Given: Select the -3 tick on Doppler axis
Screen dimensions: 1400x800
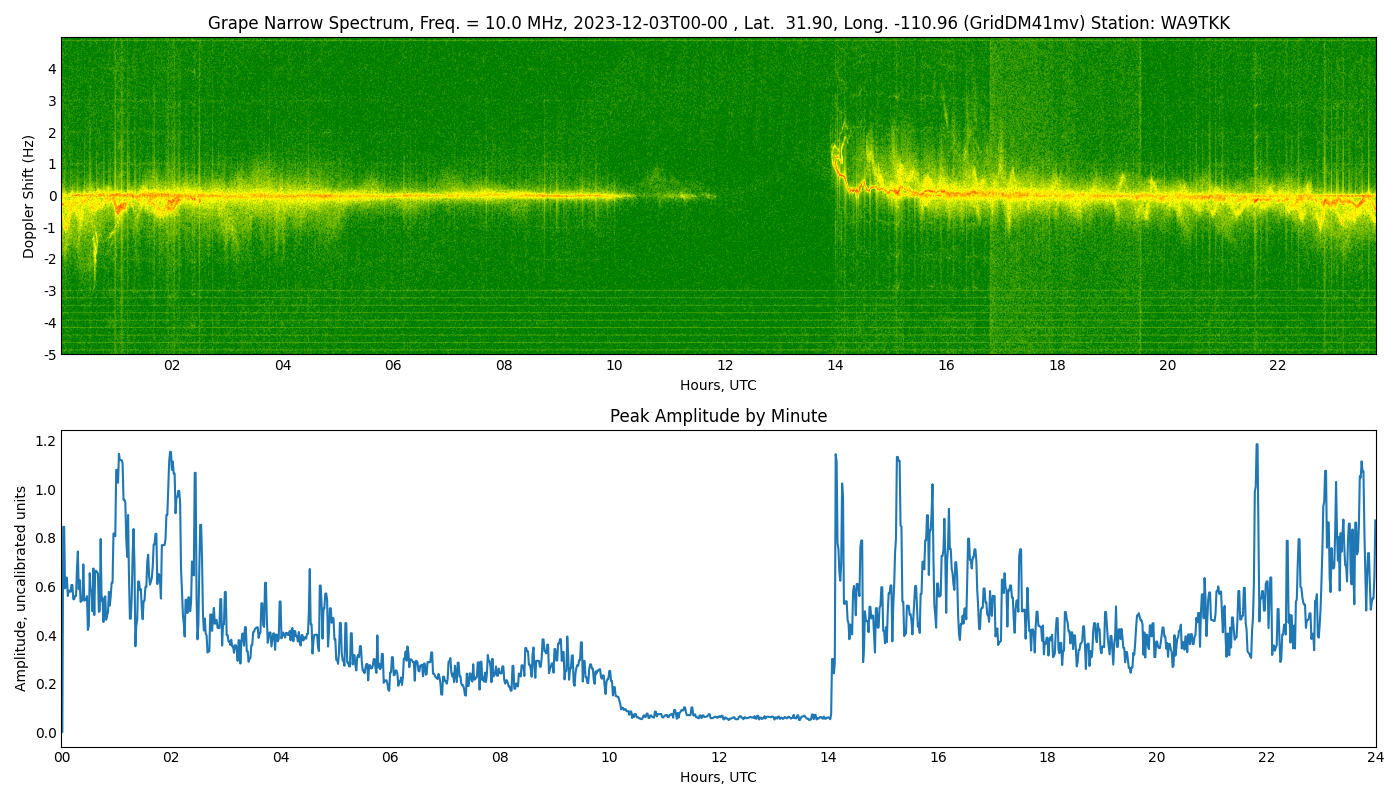Looking at the screenshot, I should point(49,291).
